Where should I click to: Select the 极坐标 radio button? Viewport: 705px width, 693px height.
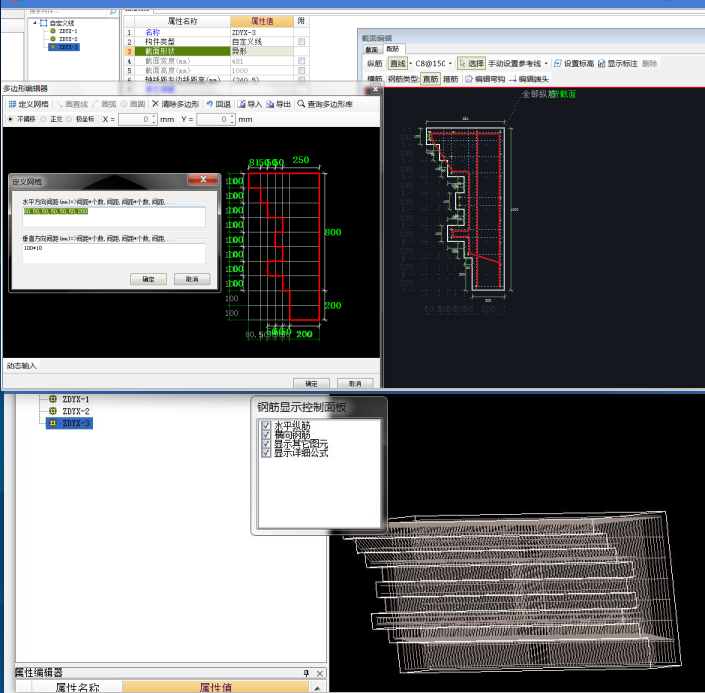click(x=69, y=119)
